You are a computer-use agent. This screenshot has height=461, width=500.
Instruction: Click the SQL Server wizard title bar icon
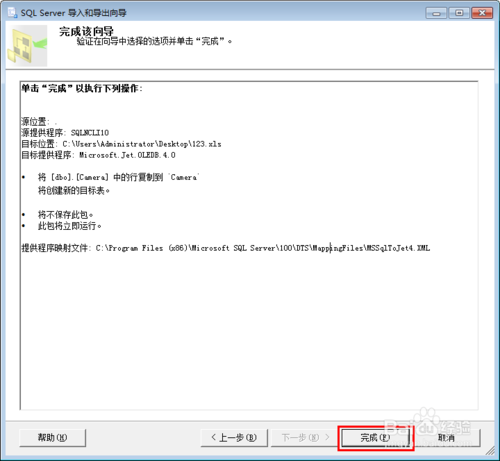pyautogui.click(x=13, y=12)
